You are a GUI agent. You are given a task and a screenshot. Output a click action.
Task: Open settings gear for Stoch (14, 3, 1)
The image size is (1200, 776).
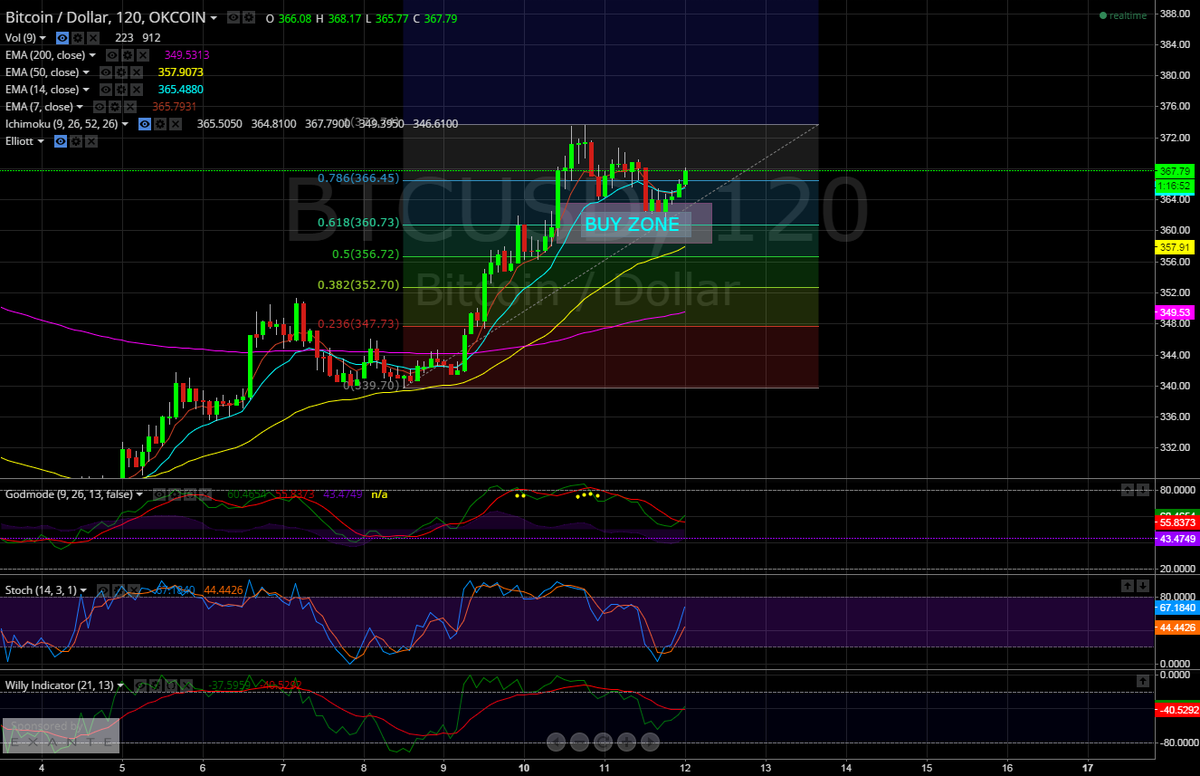118,590
